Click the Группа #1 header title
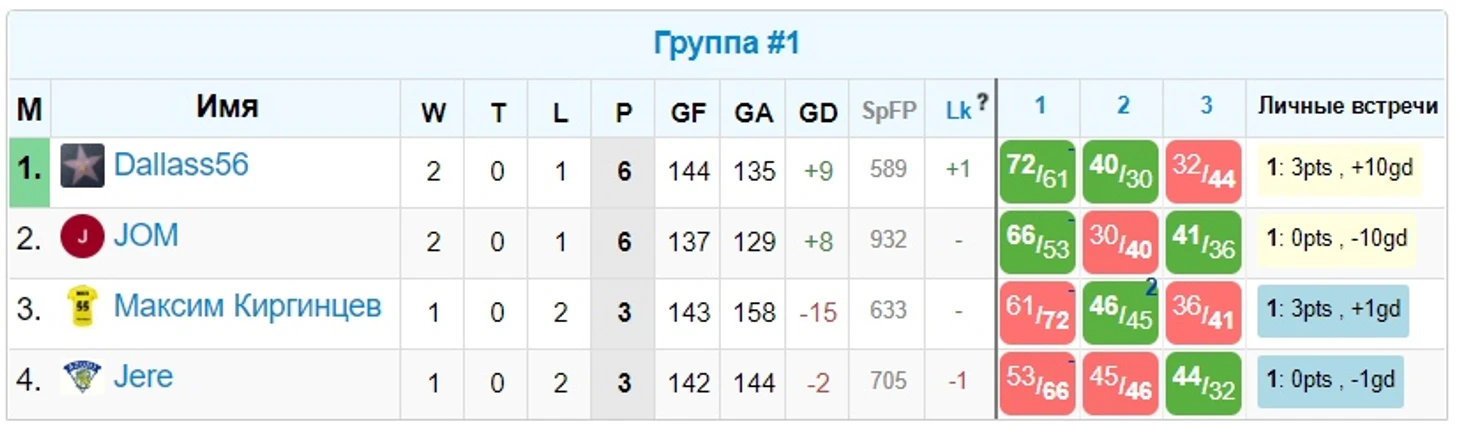 (x=727, y=44)
